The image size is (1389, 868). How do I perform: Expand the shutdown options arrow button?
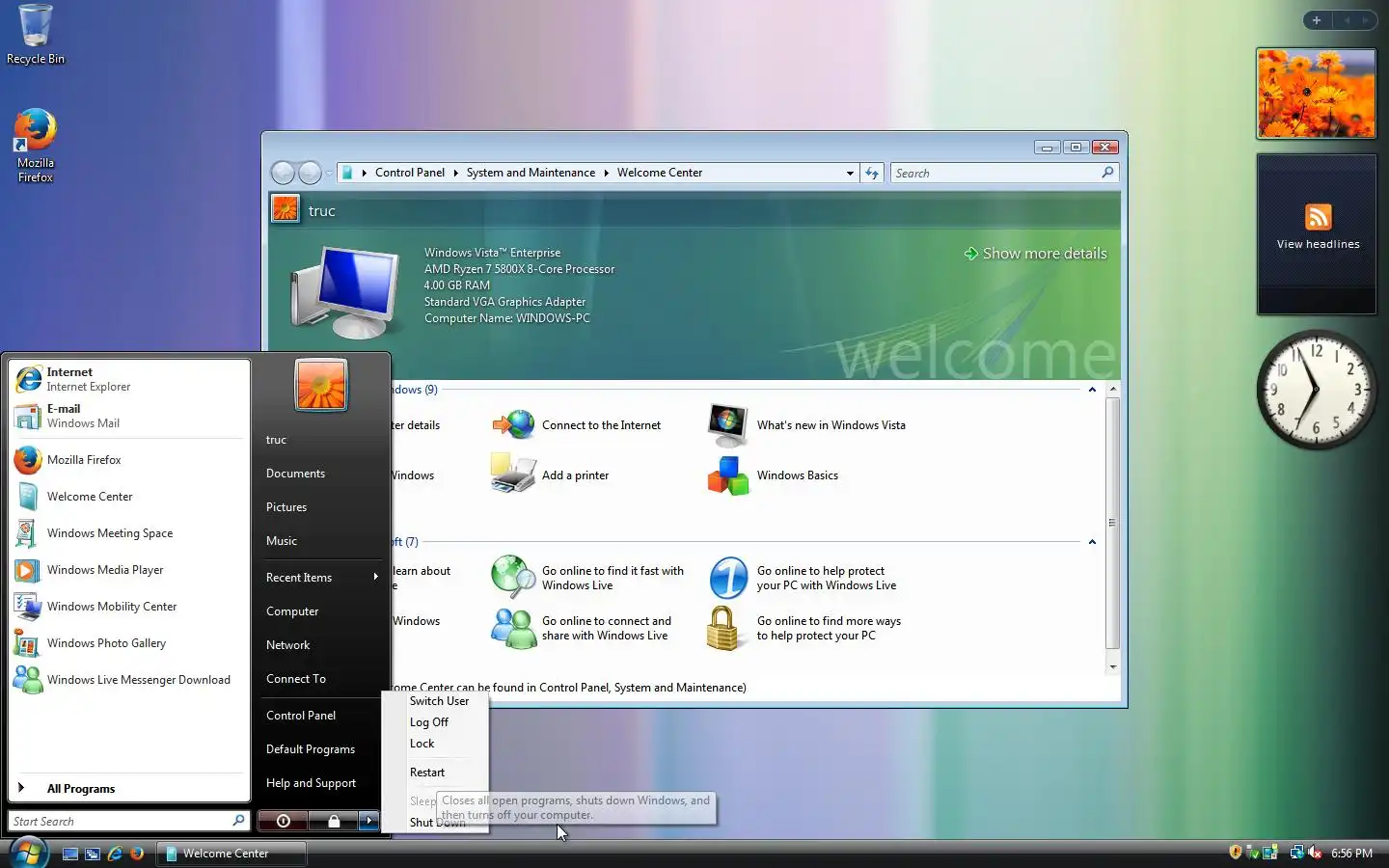coord(369,821)
